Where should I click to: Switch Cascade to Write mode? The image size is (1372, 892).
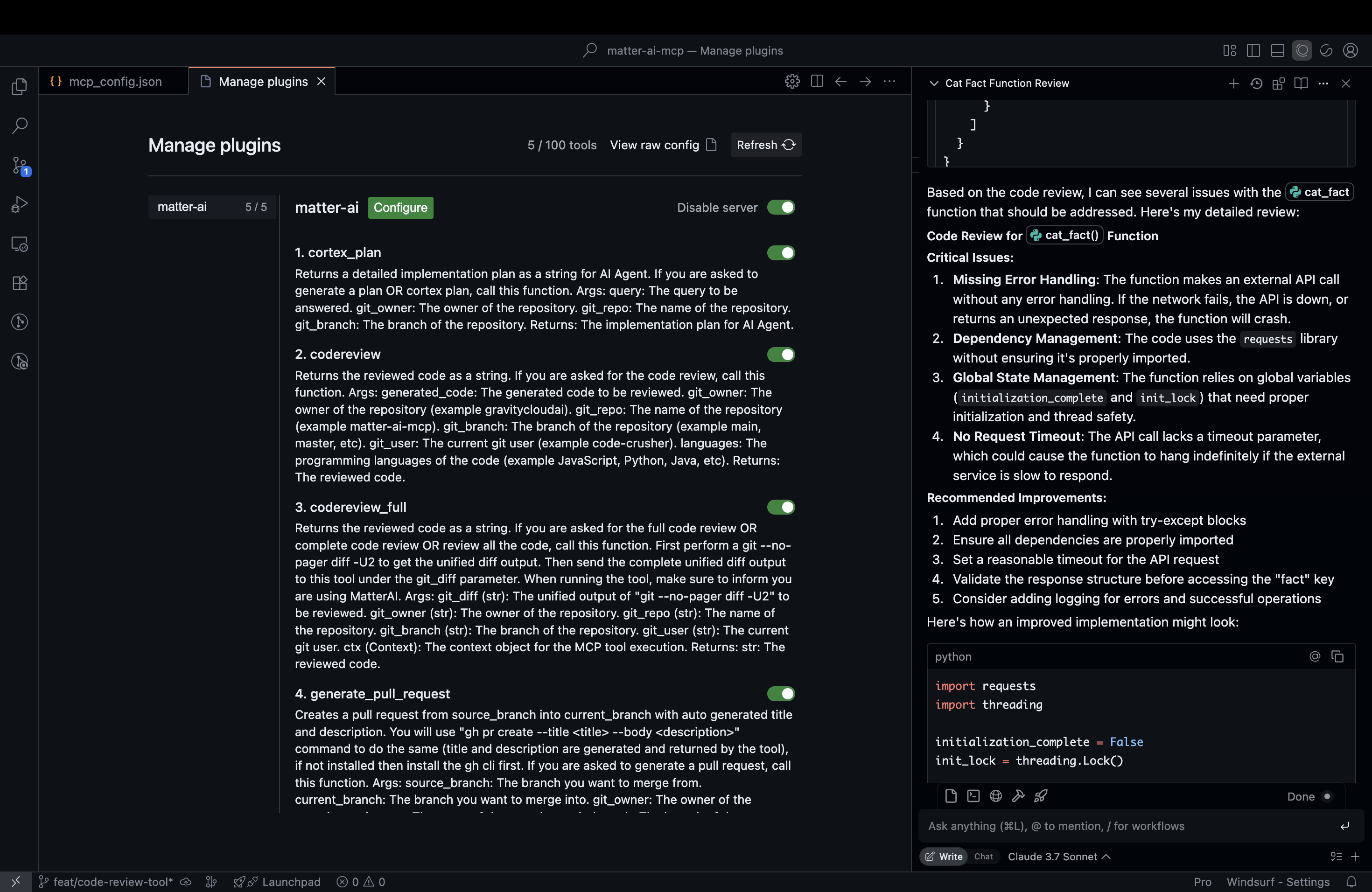point(944,856)
